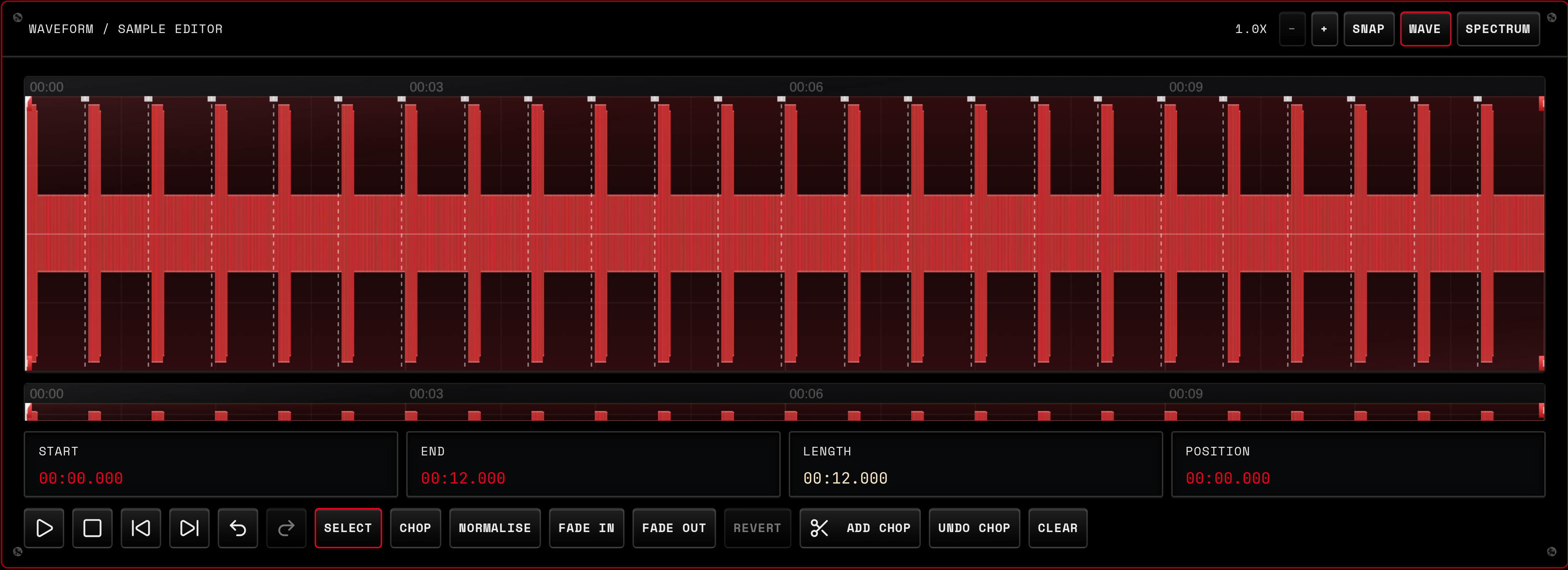Viewport: 1568px width, 570px height.
Task: Click the 00:09 mark on the main ruler
Action: pyautogui.click(x=1186, y=87)
